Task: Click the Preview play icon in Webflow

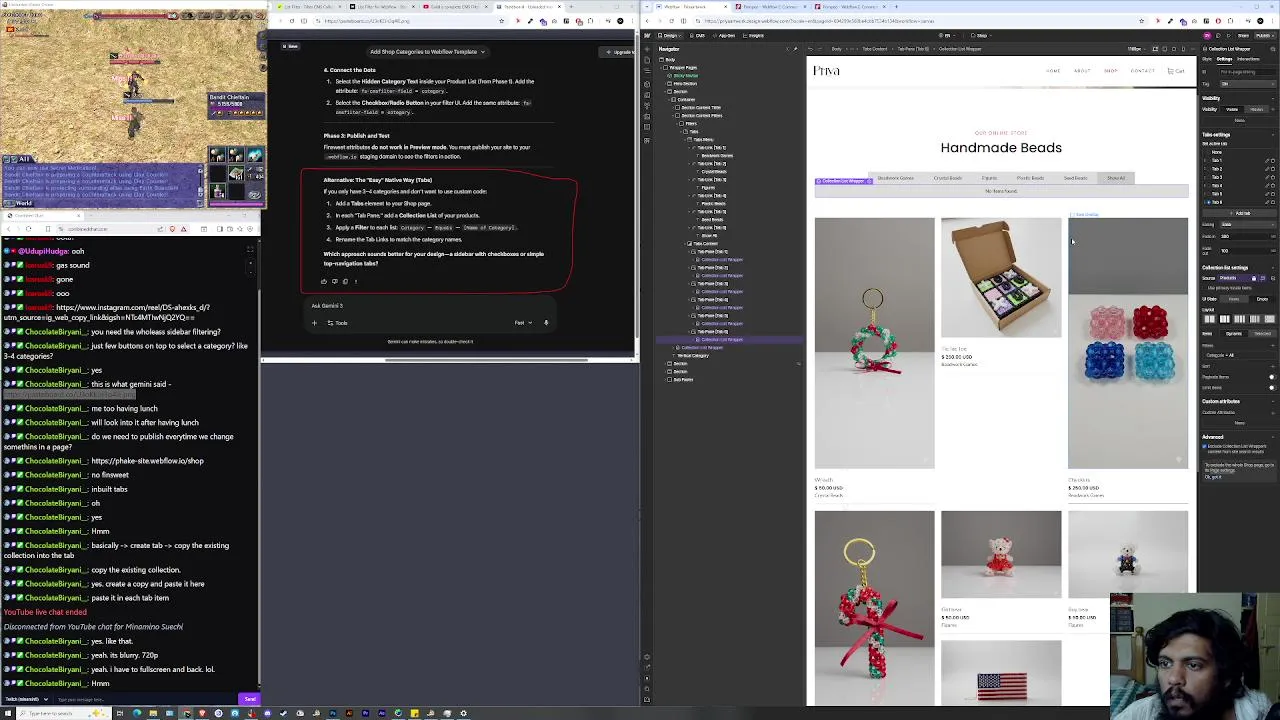Action: coord(1229,35)
